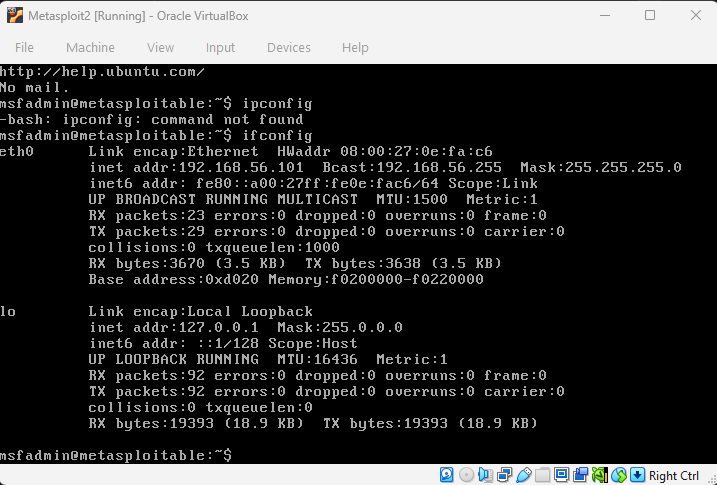The image size is (717, 485).
Task: Click the CPU execution engine status icon
Action: point(599,475)
